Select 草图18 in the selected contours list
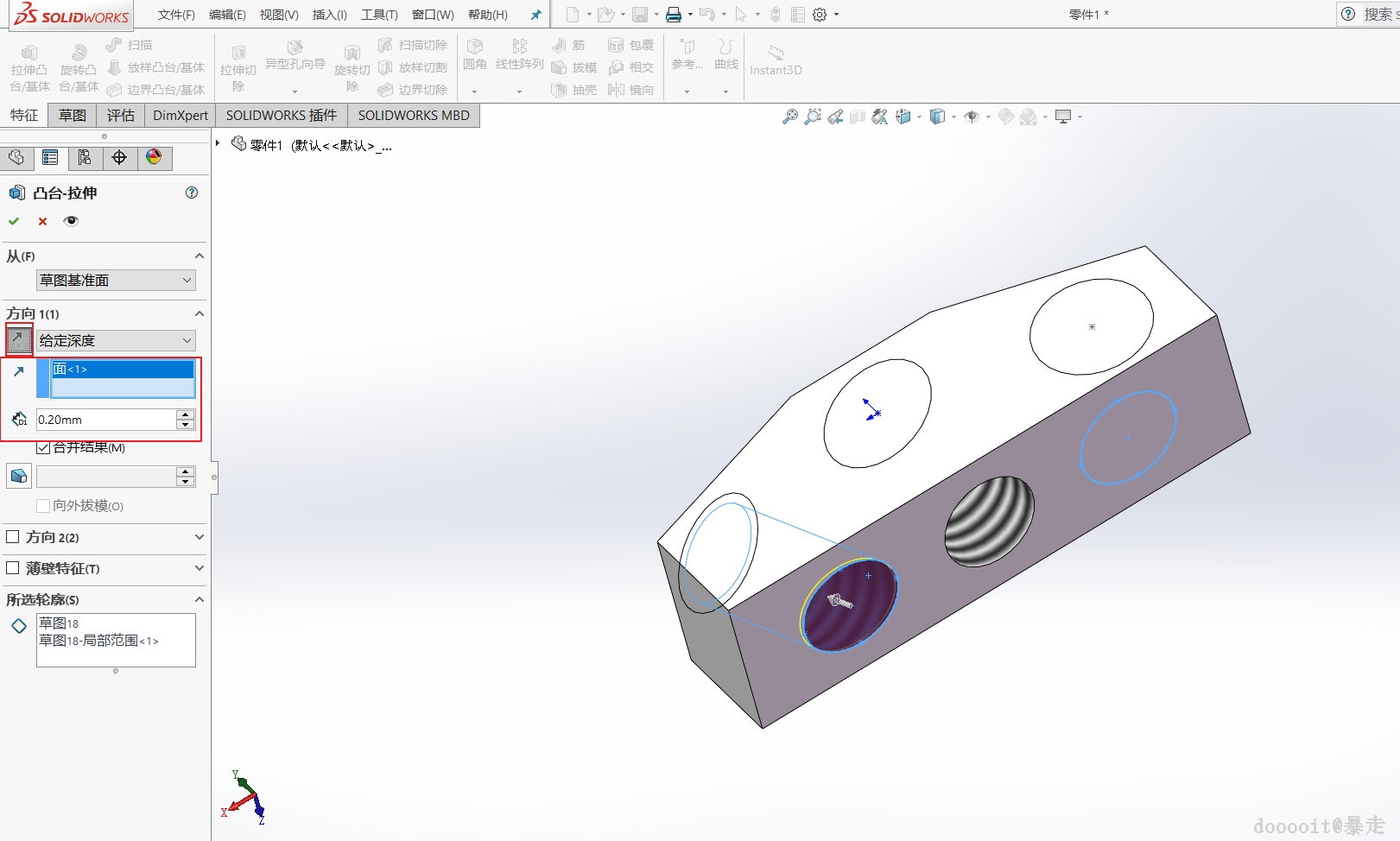This screenshot has width=1400, height=841. click(x=59, y=623)
